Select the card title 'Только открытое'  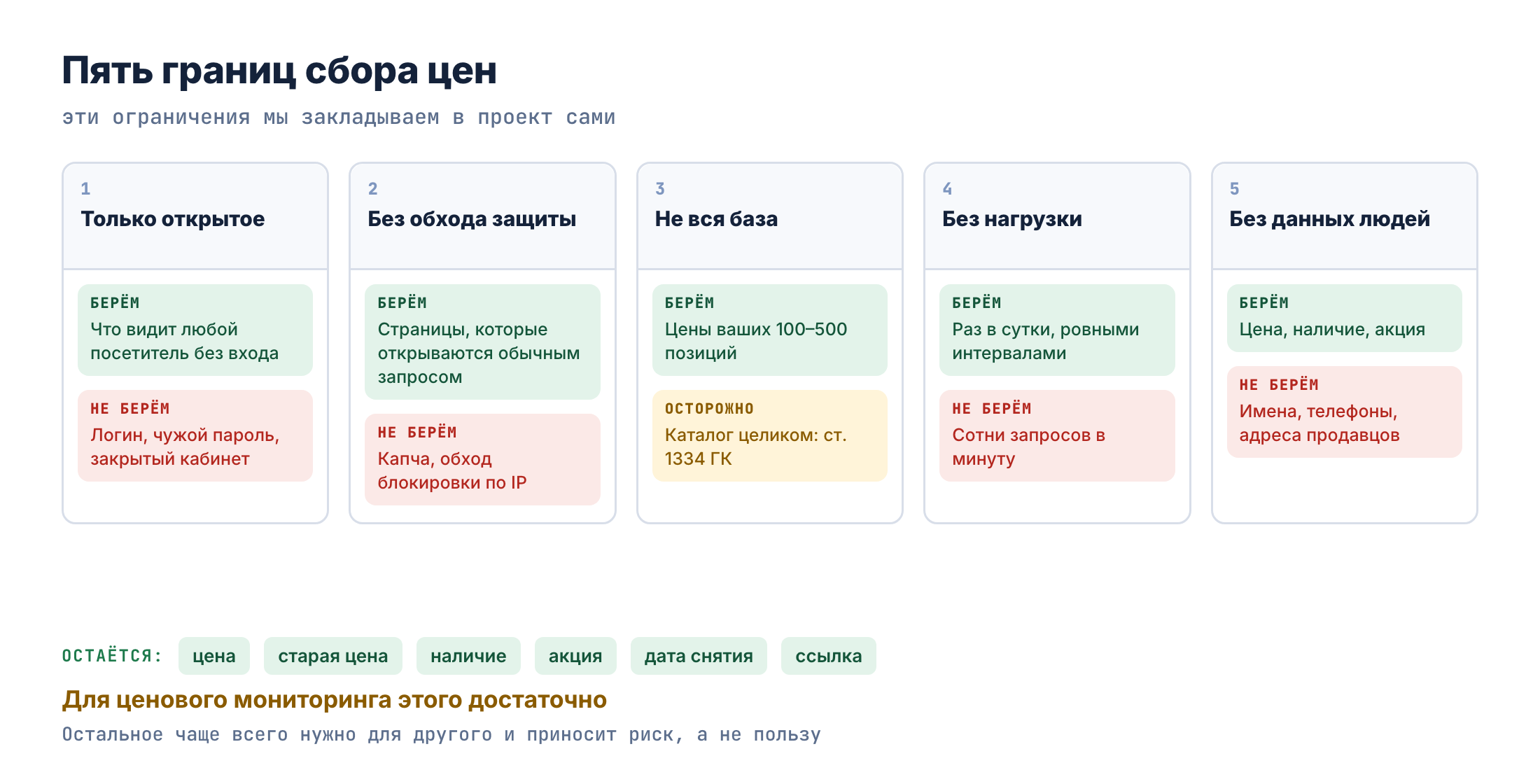[x=173, y=219]
